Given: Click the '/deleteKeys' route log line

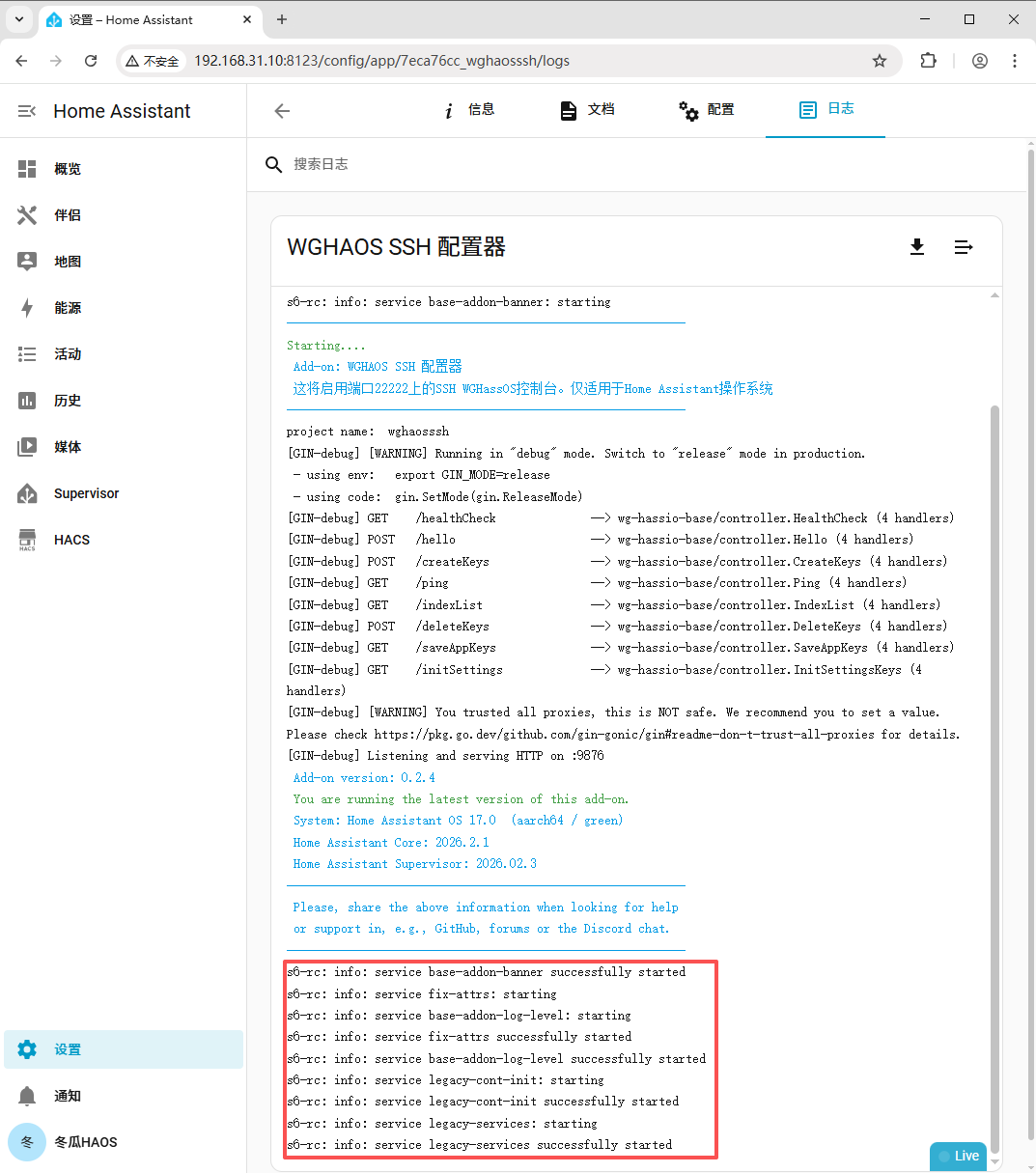Looking at the screenshot, I should (x=620, y=627).
